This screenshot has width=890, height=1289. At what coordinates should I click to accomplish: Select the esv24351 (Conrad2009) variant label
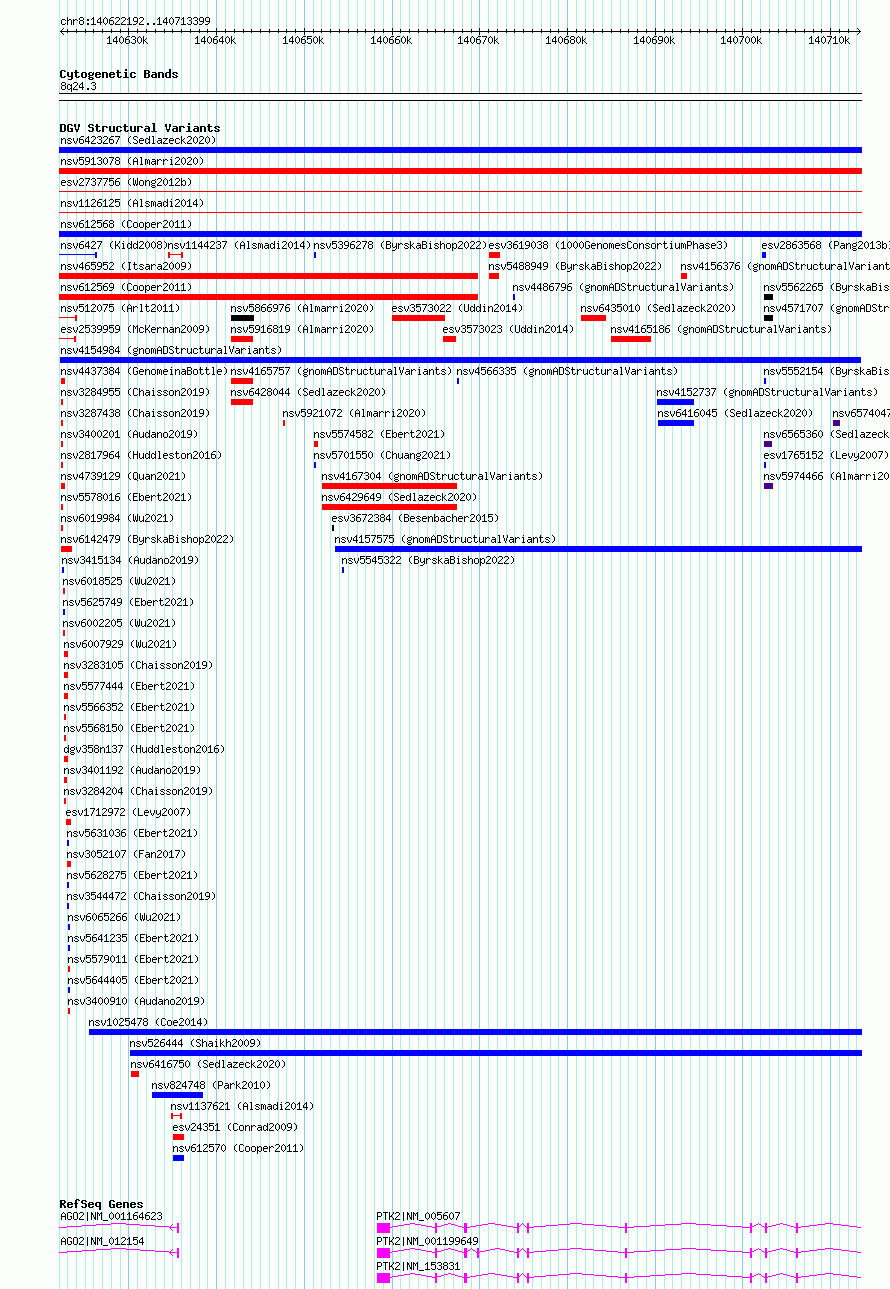[235, 1127]
